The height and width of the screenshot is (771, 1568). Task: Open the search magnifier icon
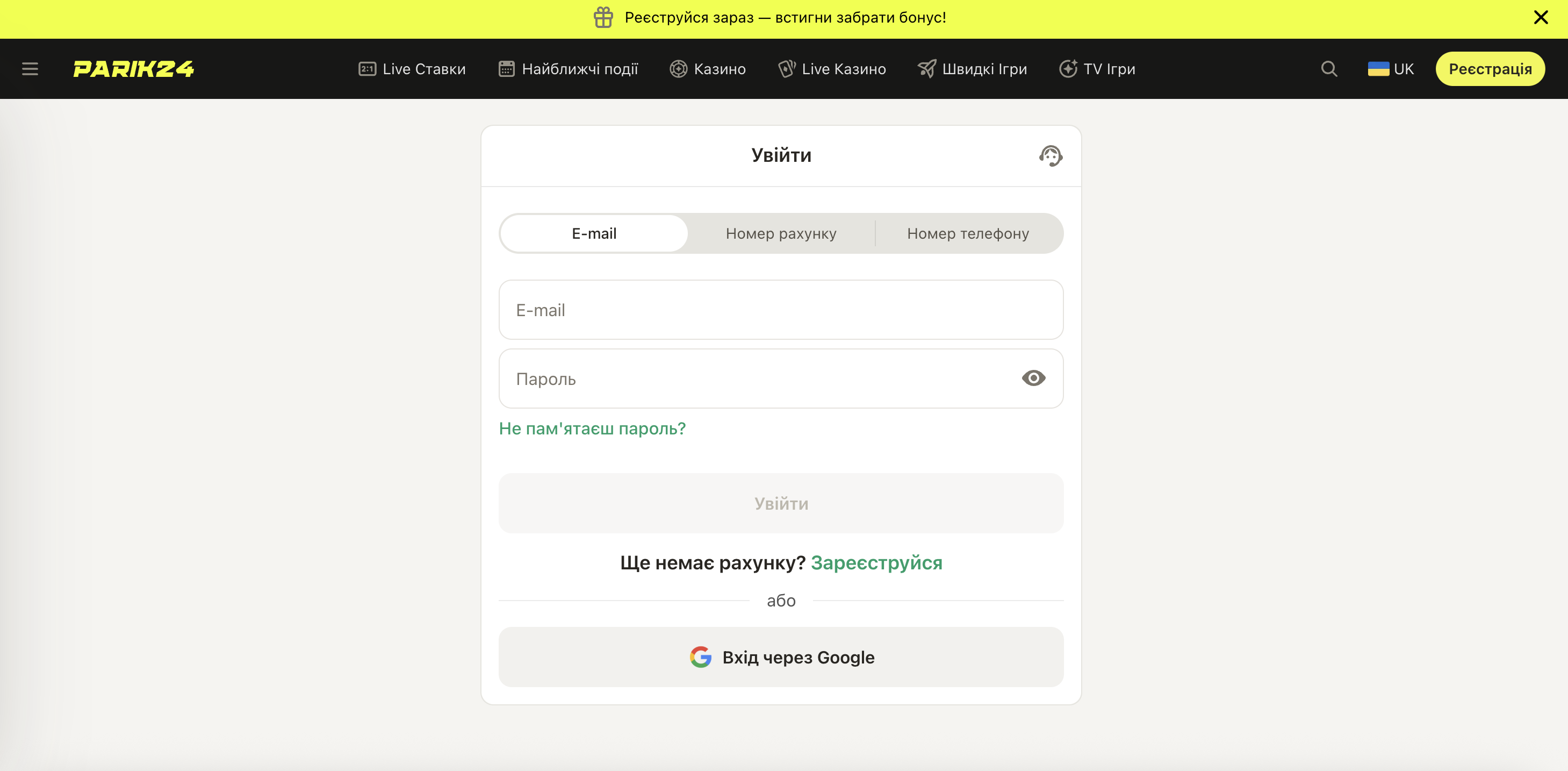click(1329, 69)
